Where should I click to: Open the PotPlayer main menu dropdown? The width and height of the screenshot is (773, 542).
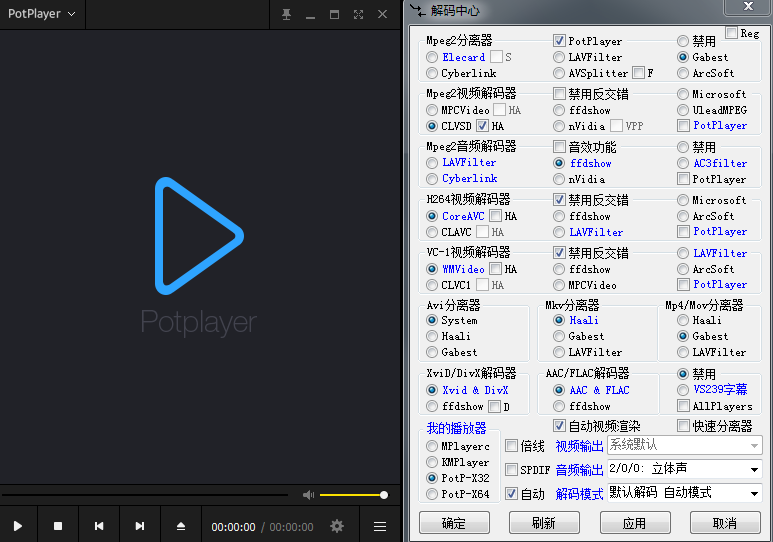pos(41,14)
